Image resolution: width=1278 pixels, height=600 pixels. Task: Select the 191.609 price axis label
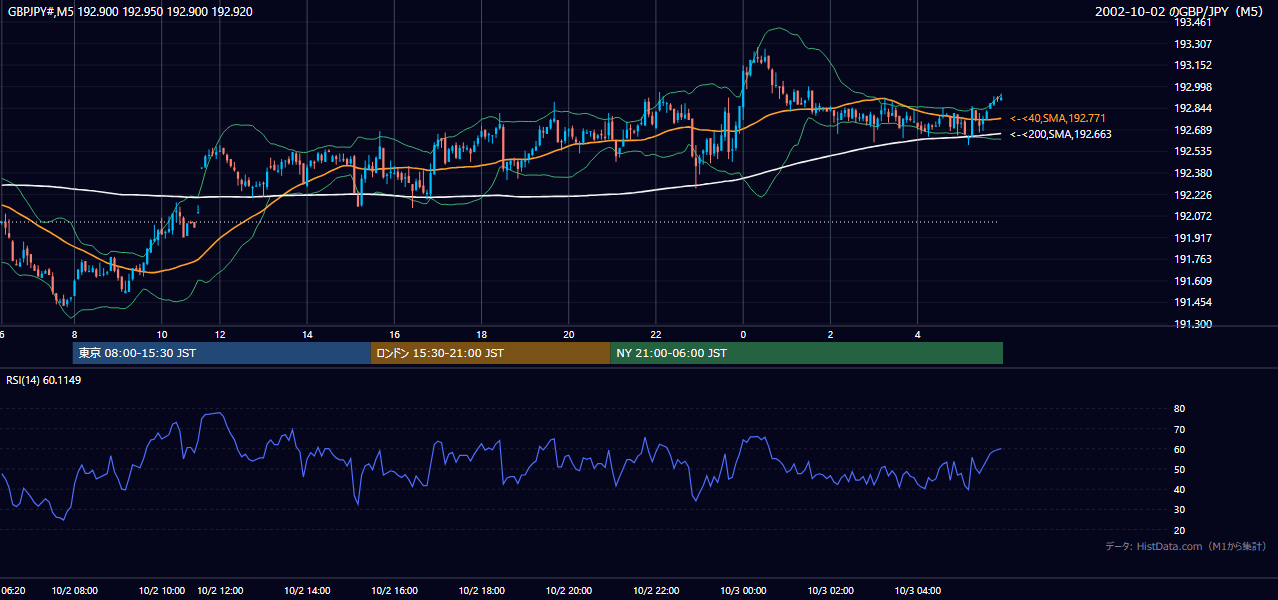1192,281
